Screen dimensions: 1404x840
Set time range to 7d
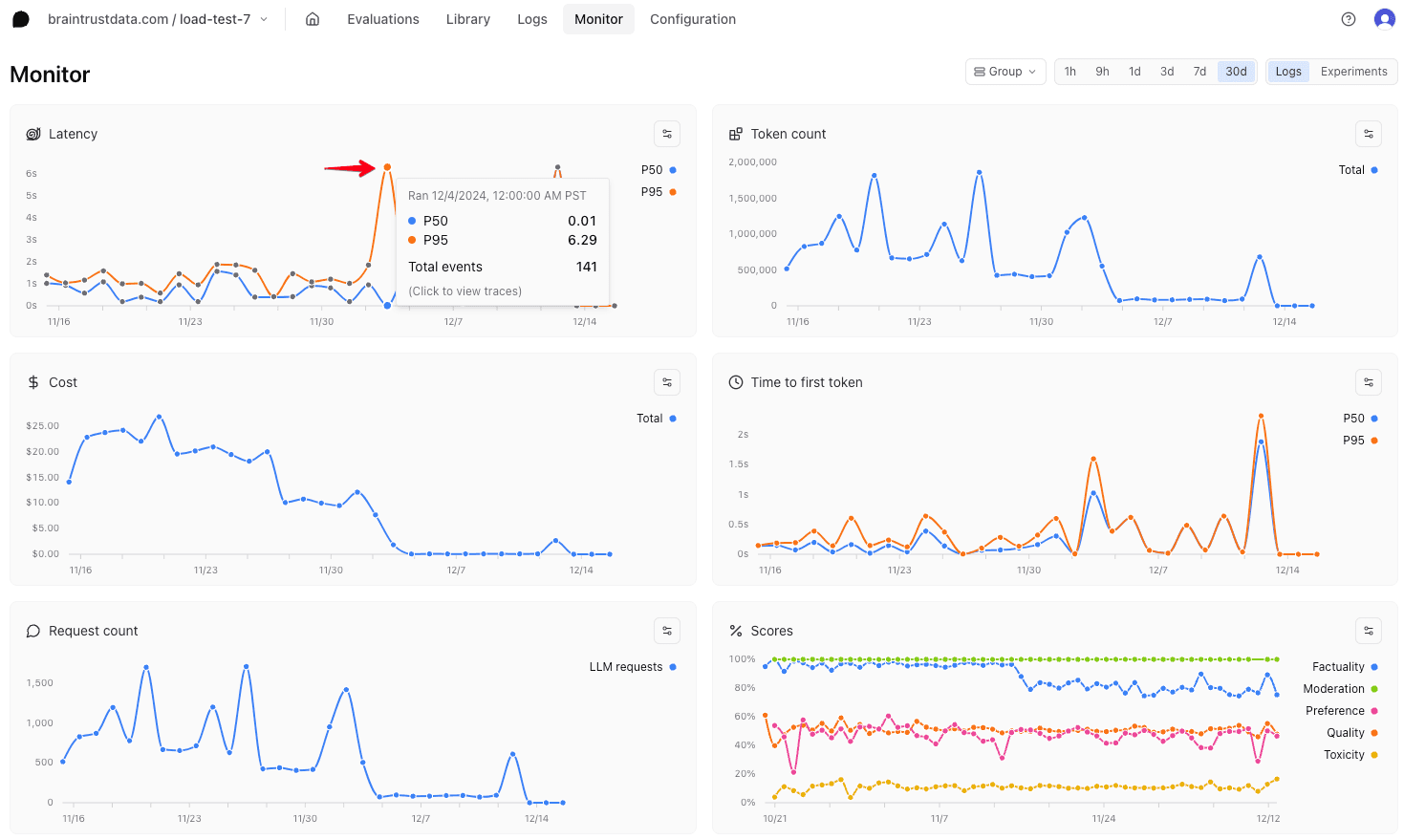tap(1199, 72)
